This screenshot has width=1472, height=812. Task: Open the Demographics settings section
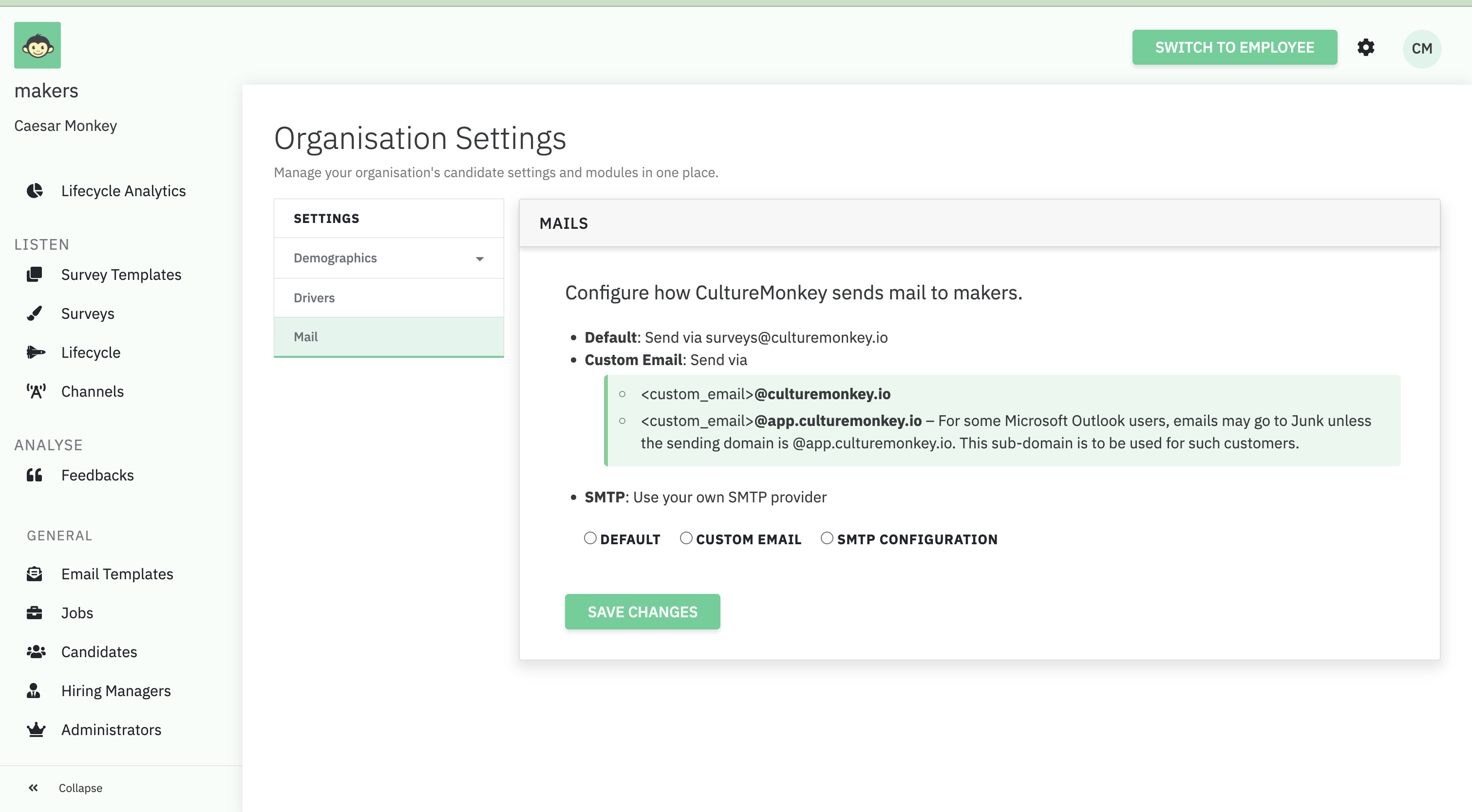(x=389, y=258)
